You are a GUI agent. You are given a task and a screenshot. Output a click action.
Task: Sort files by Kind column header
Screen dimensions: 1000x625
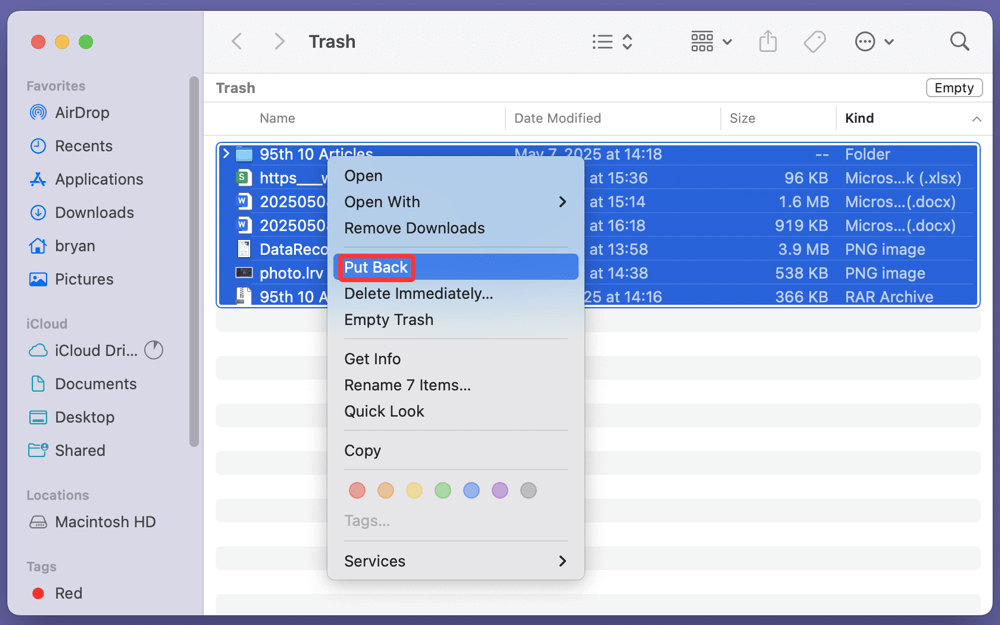859,118
